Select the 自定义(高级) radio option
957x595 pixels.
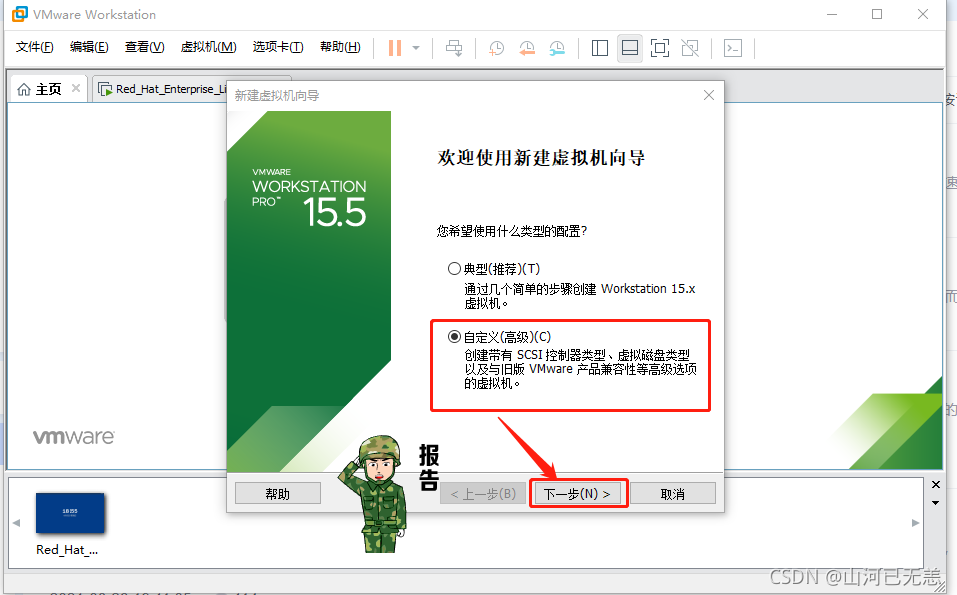pyautogui.click(x=454, y=337)
